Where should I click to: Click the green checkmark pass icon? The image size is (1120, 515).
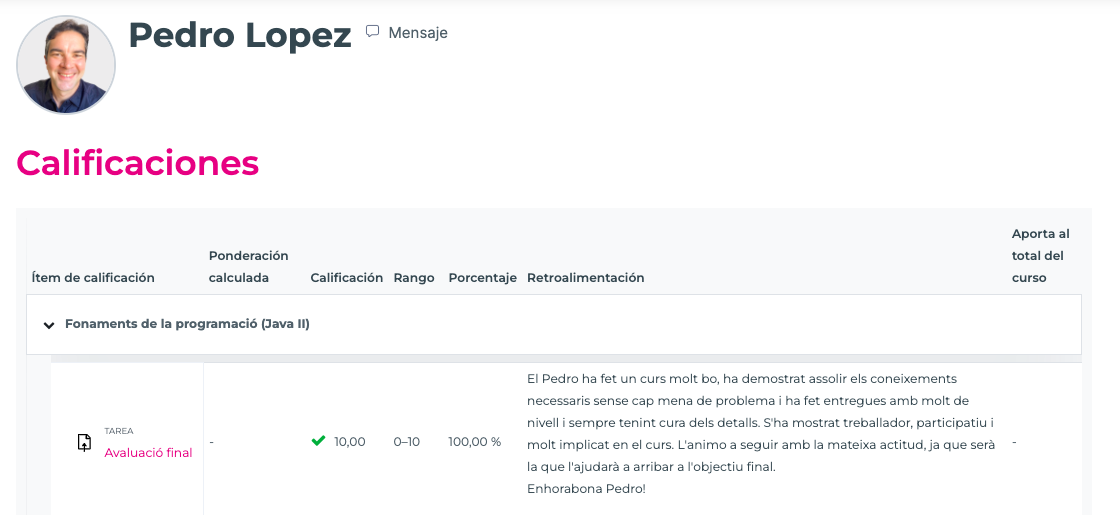tap(318, 441)
